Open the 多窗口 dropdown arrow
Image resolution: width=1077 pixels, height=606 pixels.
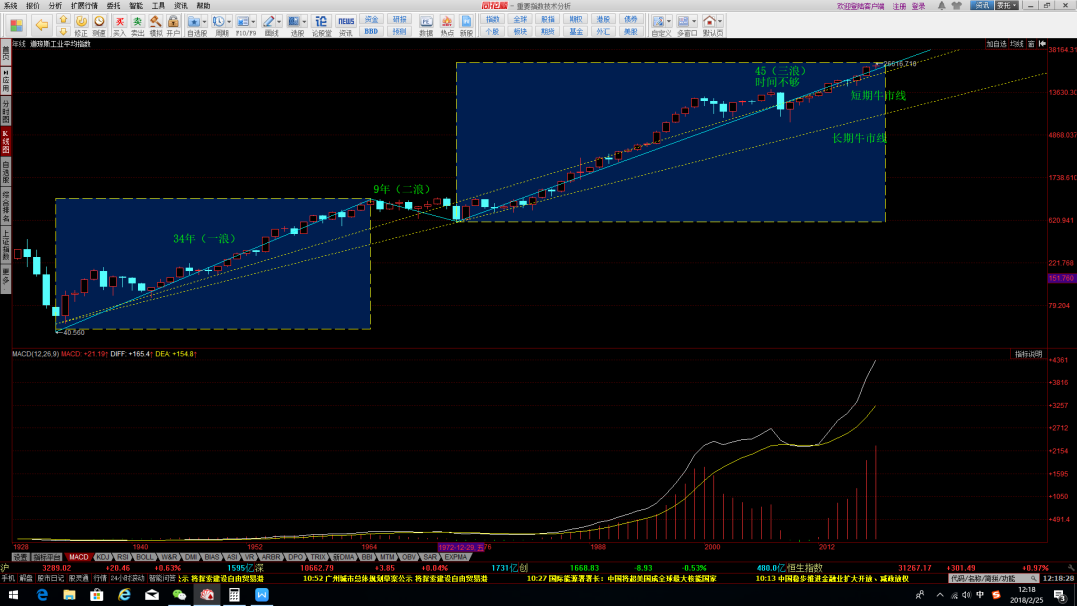click(x=692, y=21)
